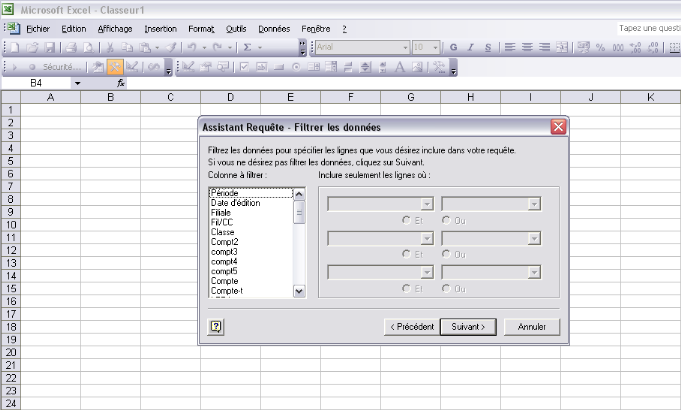Click the Undo arrow icon
This screenshot has width=681, height=410.
[x=189, y=47]
